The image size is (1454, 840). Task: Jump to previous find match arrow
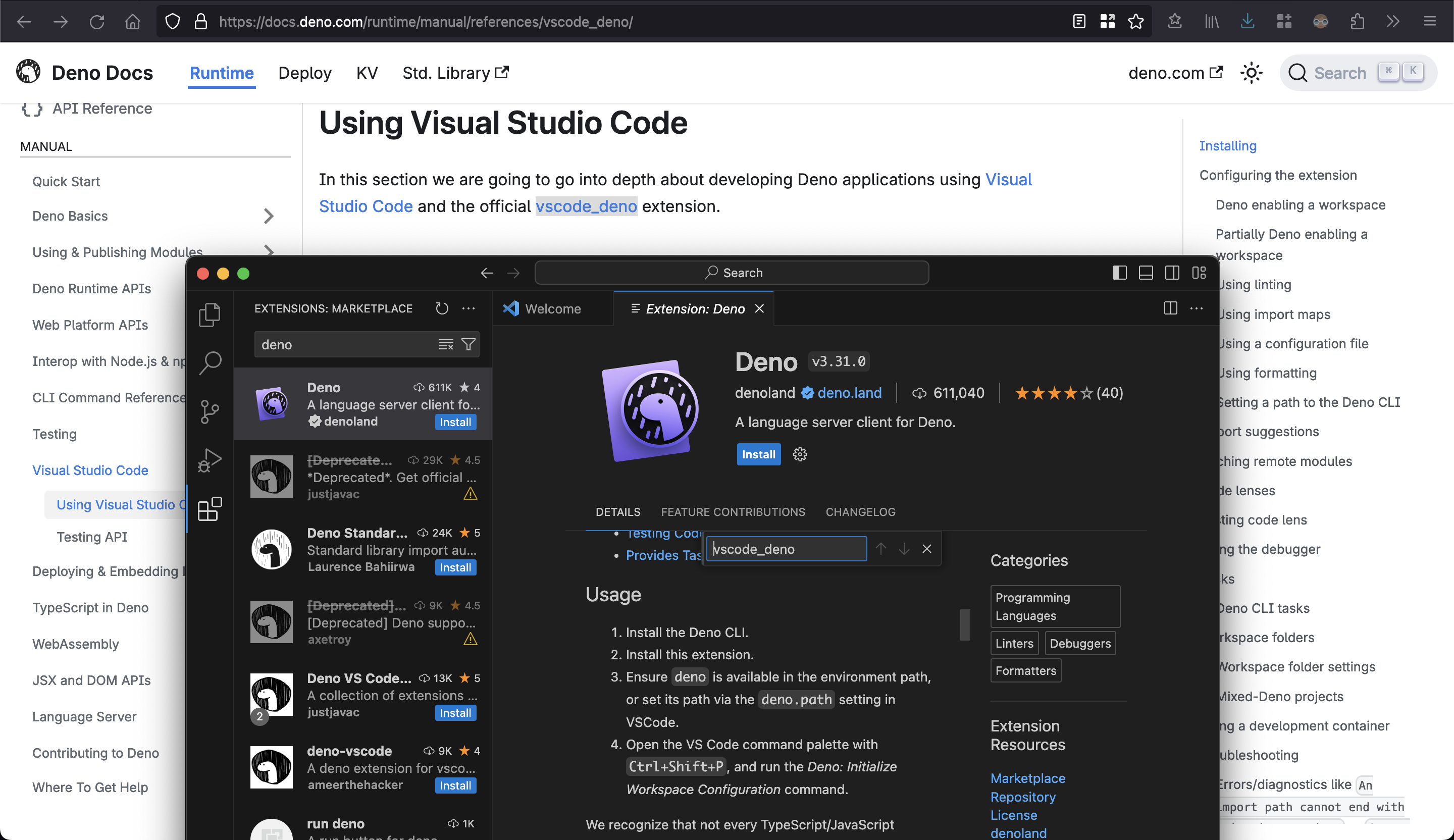881,549
